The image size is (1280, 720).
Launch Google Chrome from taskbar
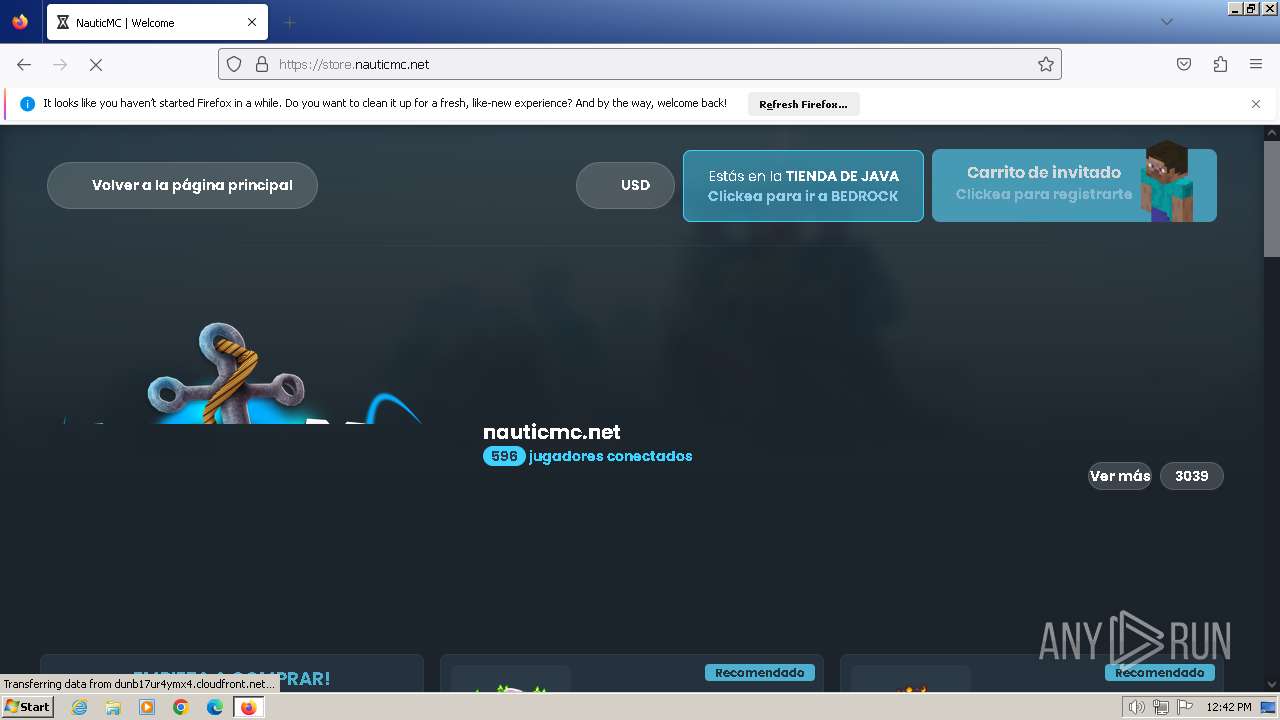pos(181,707)
